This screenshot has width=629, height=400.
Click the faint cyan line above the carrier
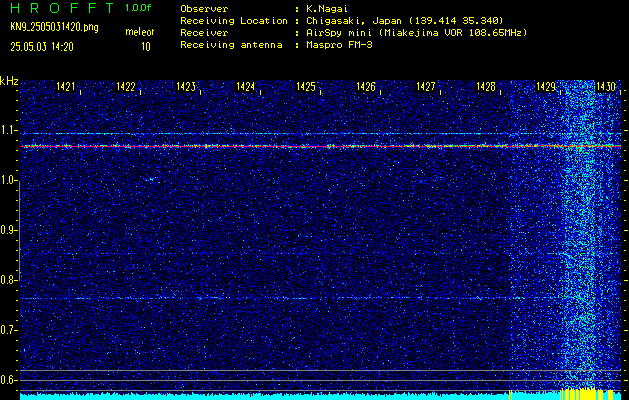point(320,133)
